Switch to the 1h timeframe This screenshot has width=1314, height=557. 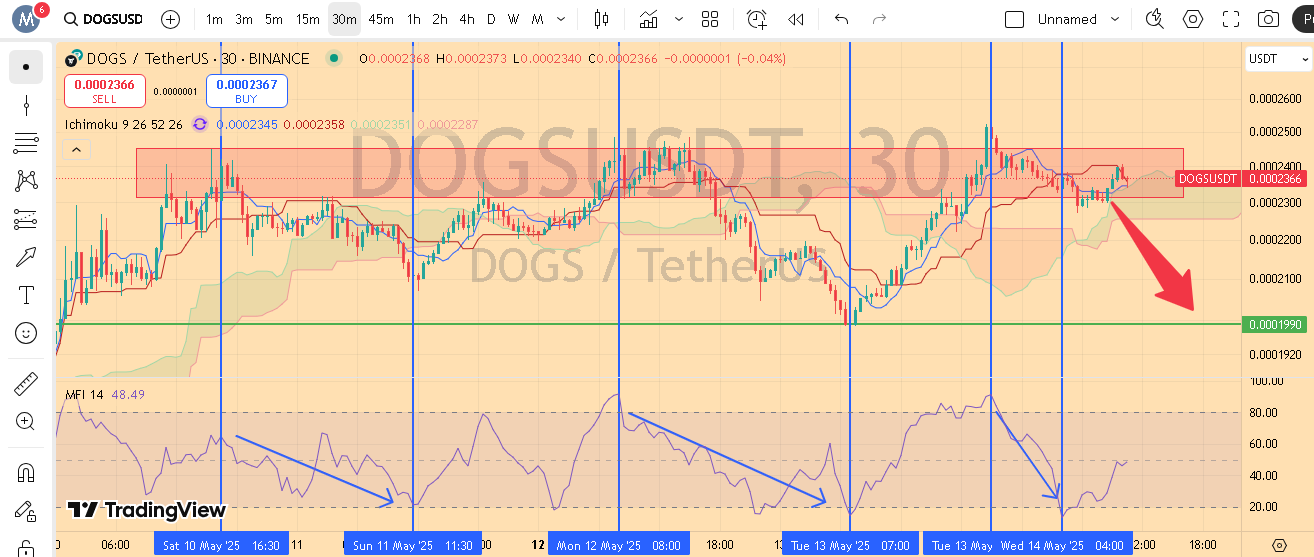414,19
